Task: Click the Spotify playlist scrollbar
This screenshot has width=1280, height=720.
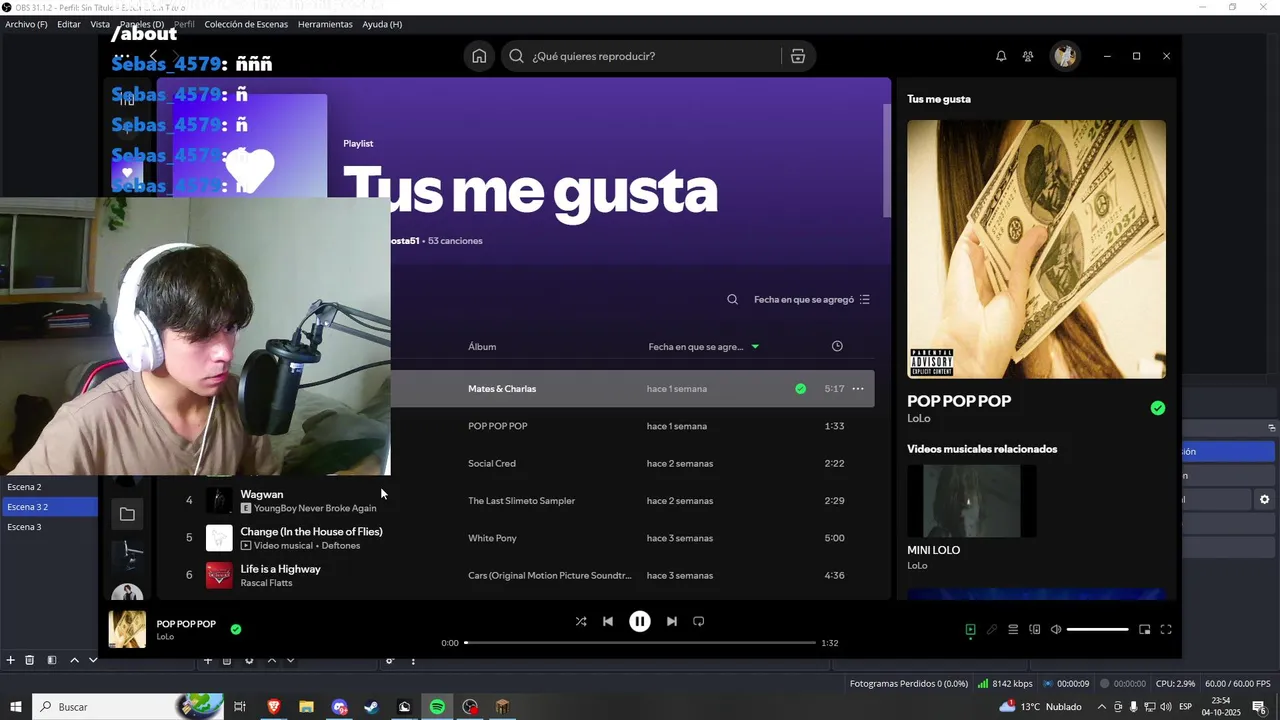Action: (x=886, y=160)
